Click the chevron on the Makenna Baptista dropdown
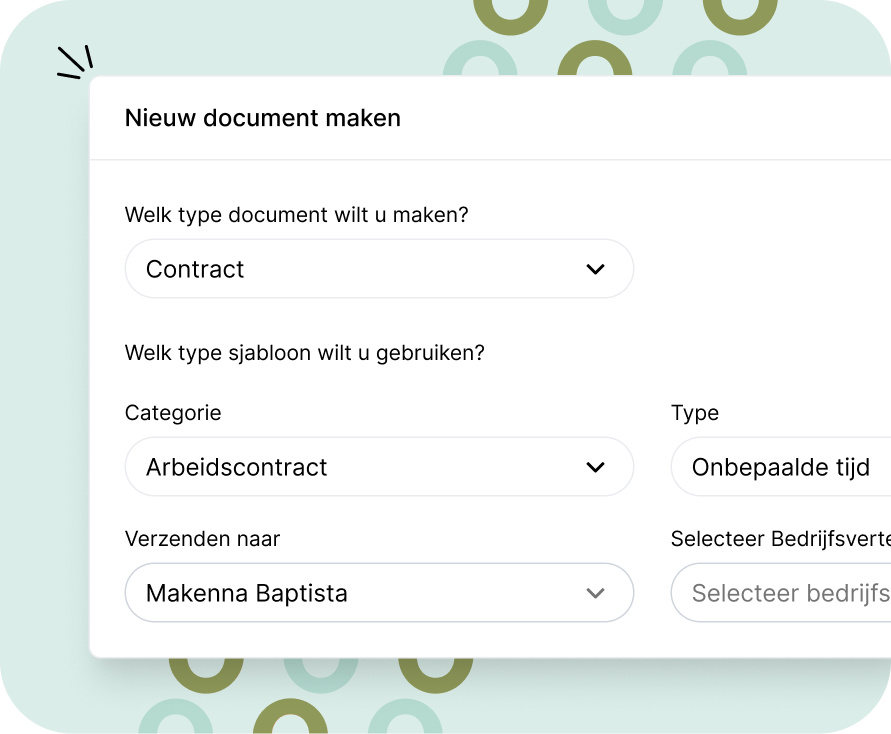This screenshot has height=734, width=891. coord(595,593)
